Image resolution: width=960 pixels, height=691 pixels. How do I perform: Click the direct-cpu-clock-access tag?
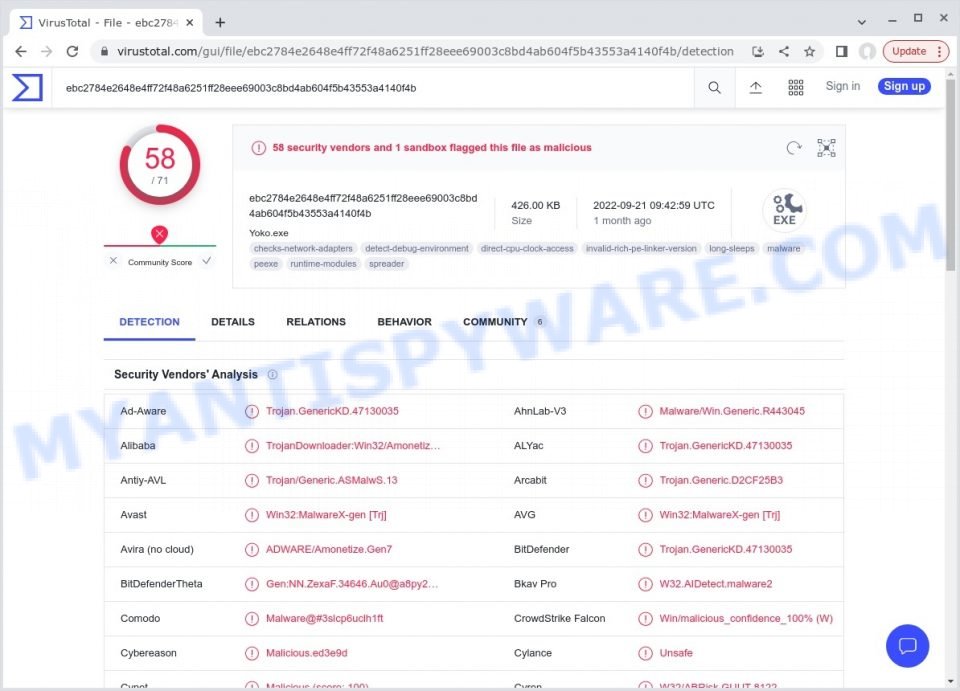(x=527, y=248)
